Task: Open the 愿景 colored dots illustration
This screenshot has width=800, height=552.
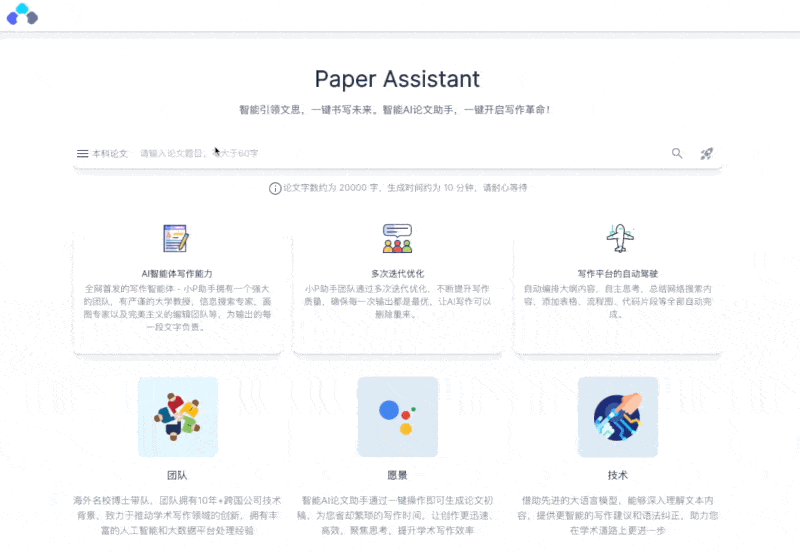Action: coord(398,417)
